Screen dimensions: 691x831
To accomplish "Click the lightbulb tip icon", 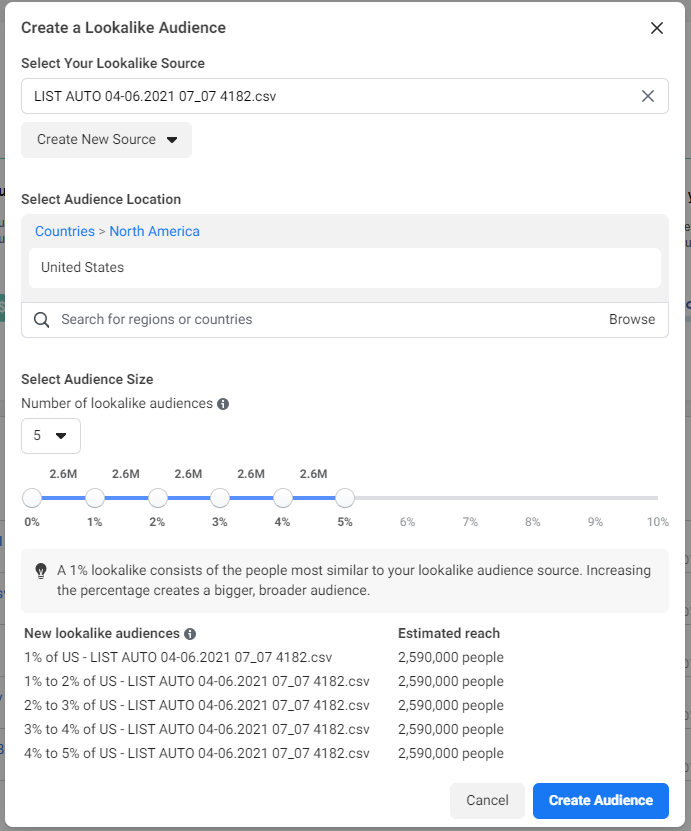I will click(x=40, y=571).
